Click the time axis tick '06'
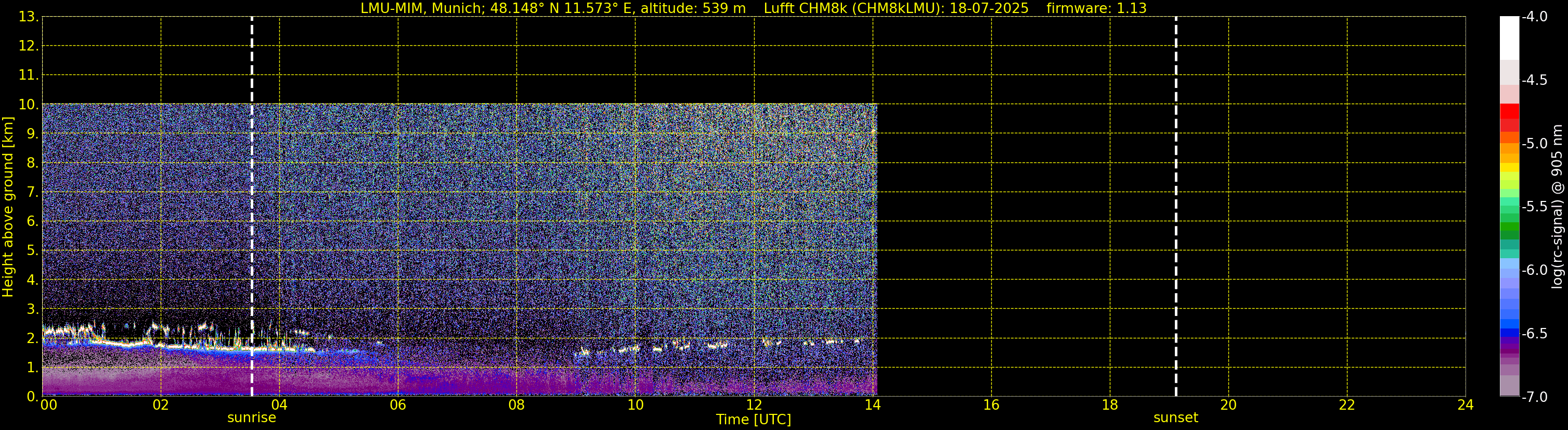1568x430 pixels. (x=398, y=405)
